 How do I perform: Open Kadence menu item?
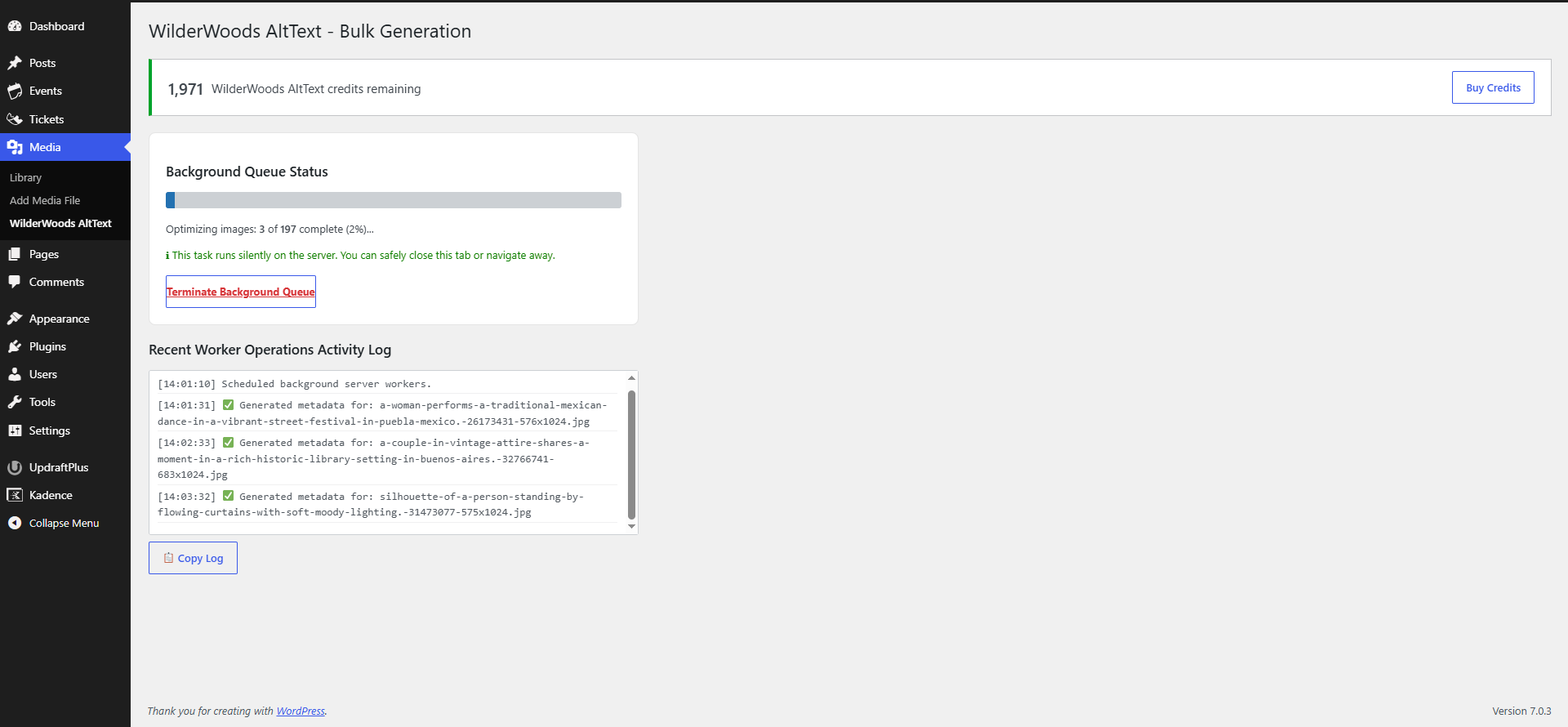click(51, 495)
